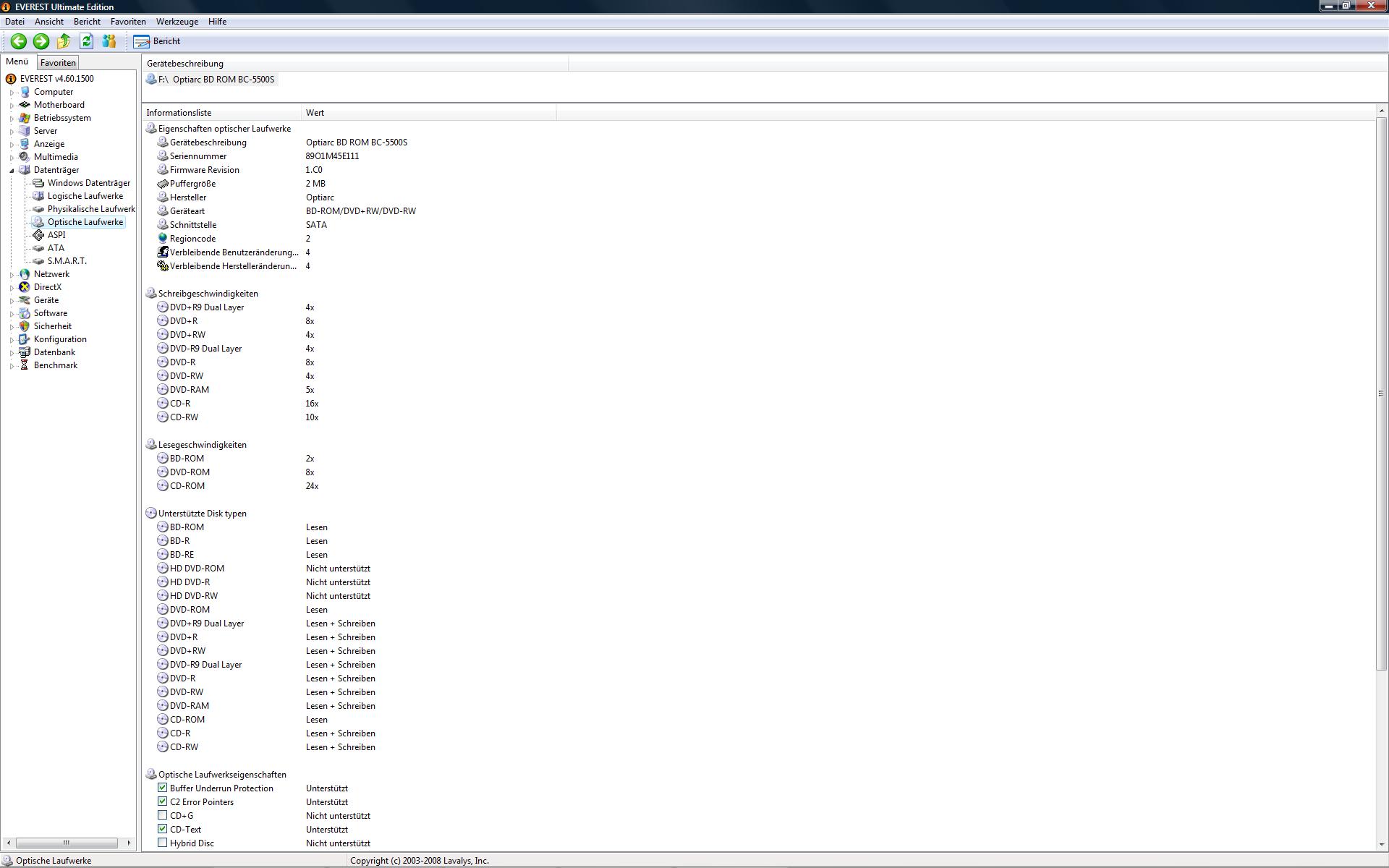Select the Anzeige monitor icon in tree
The height and width of the screenshot is (868, 1389).
[25, 144]
